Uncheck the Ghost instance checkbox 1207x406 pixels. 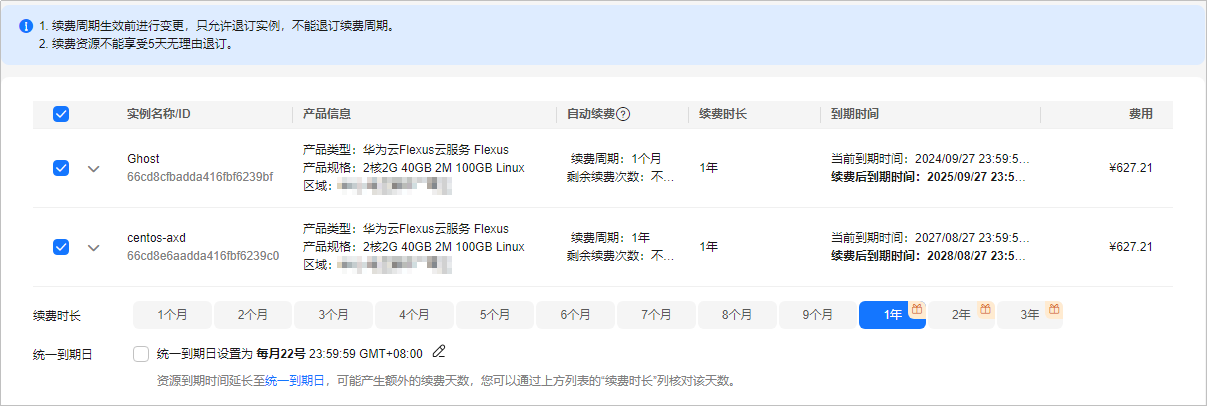coord(61,168)
